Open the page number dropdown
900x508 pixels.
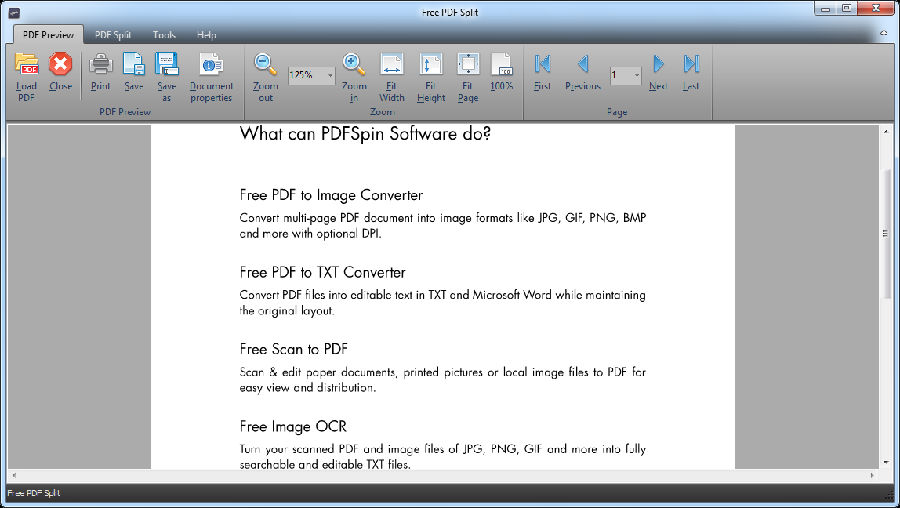click(x=637, y=75)
